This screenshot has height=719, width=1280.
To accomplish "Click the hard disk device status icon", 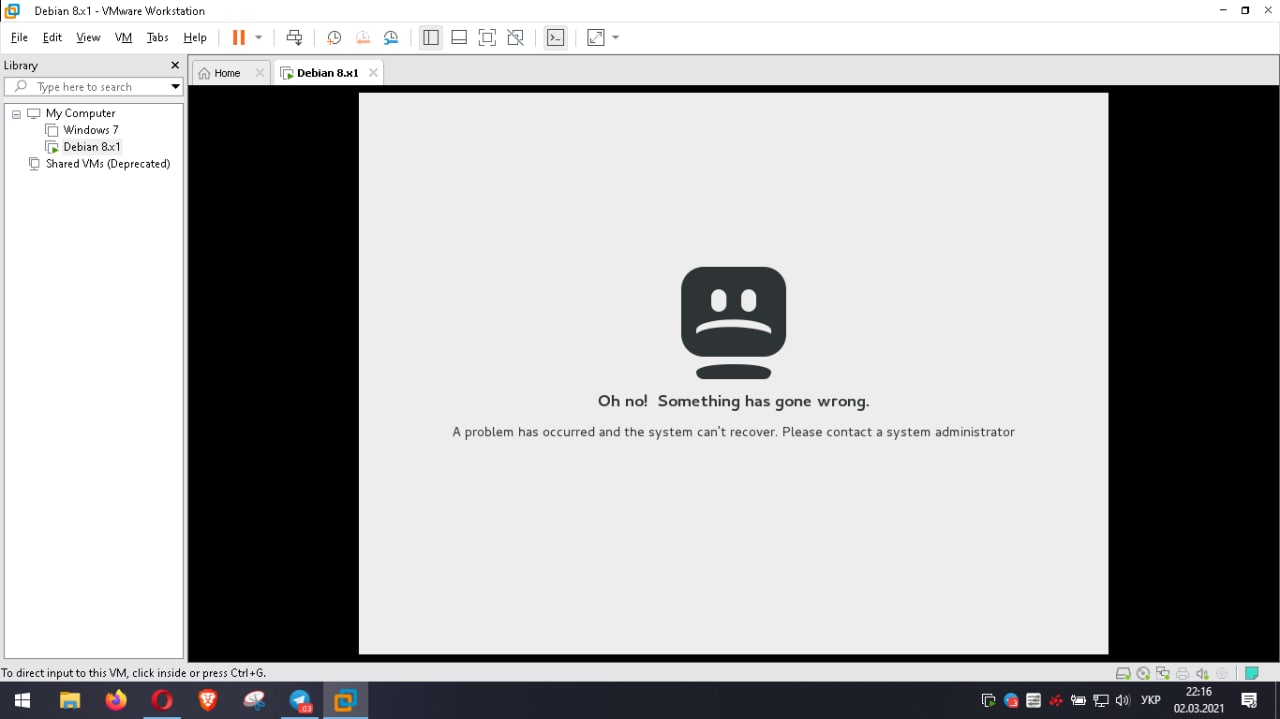I will [x=1123, y=674].
